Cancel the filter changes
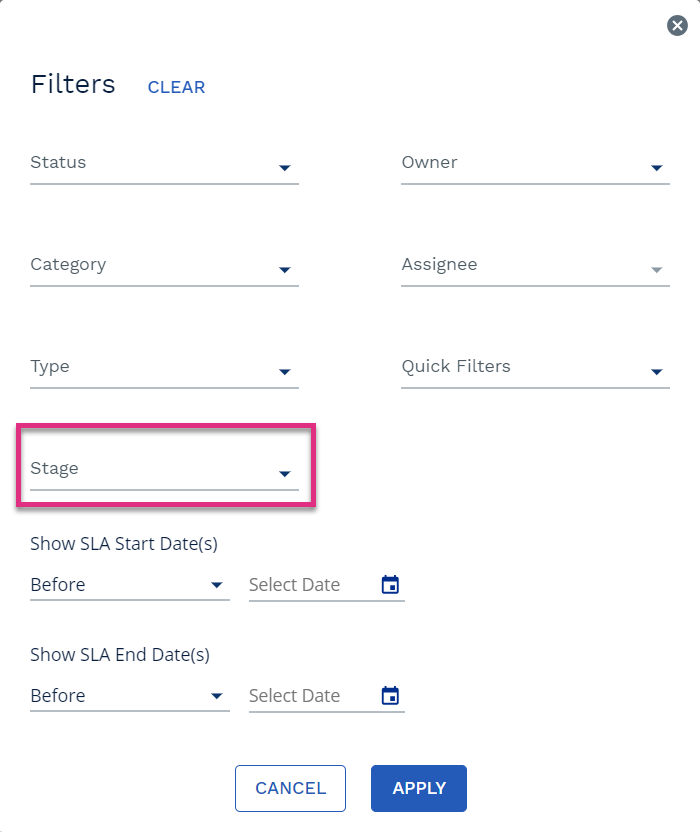Viewport: 700px width, 832px height. [290, 788]
